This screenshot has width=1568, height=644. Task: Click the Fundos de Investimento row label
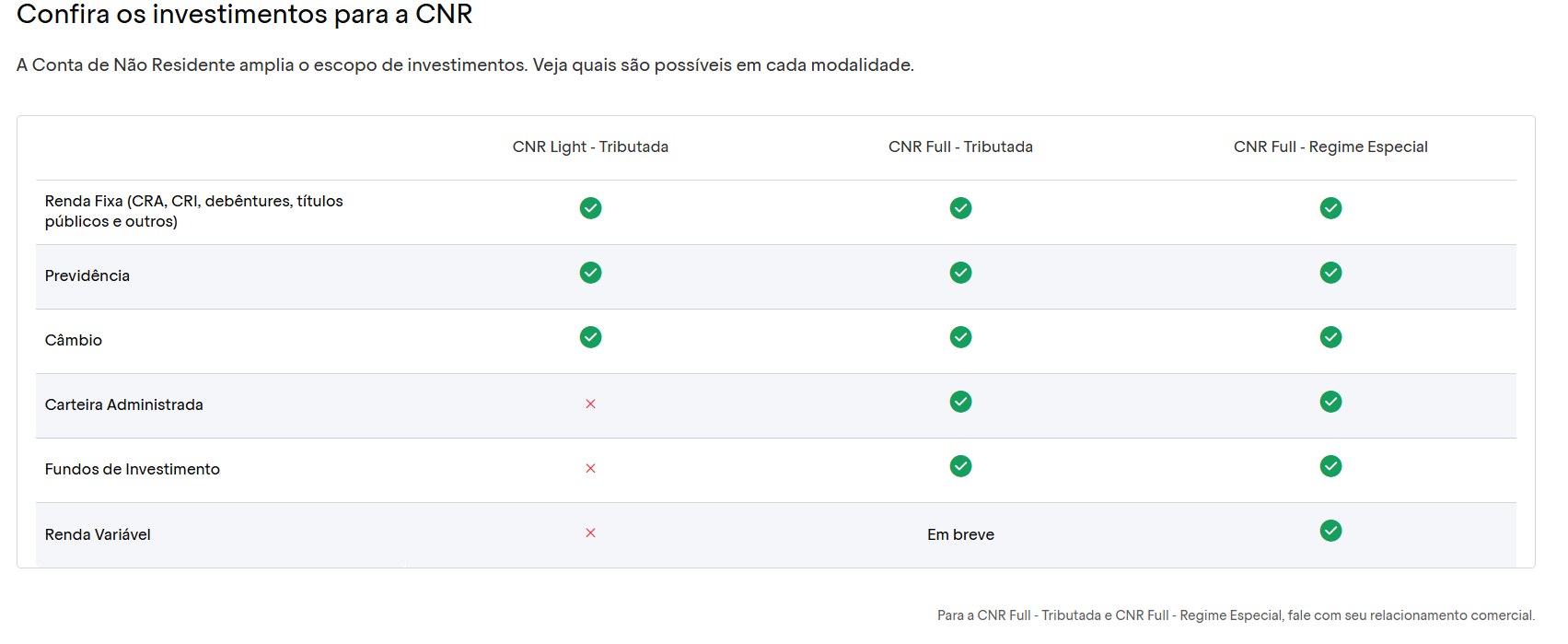click(x=133, y=469)
